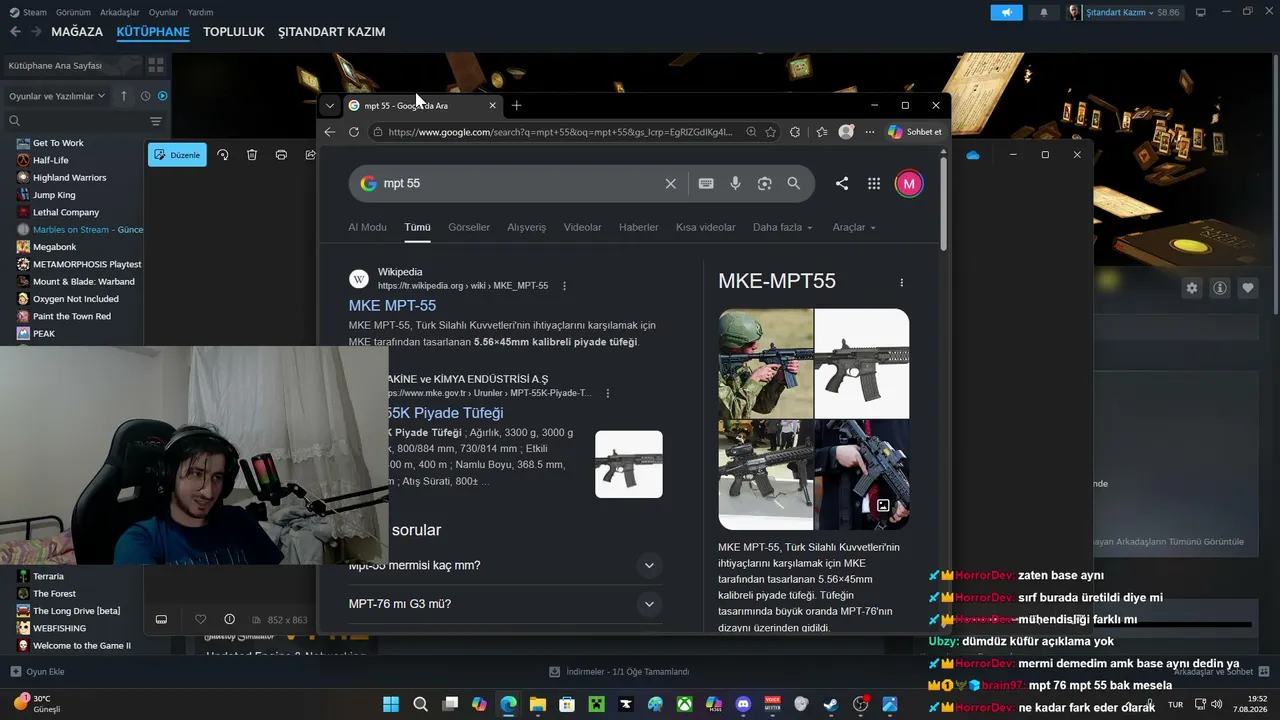1280x720 pixels.
Task: Go to TOPLULUK section in Steam
Action: click(234, 32)
